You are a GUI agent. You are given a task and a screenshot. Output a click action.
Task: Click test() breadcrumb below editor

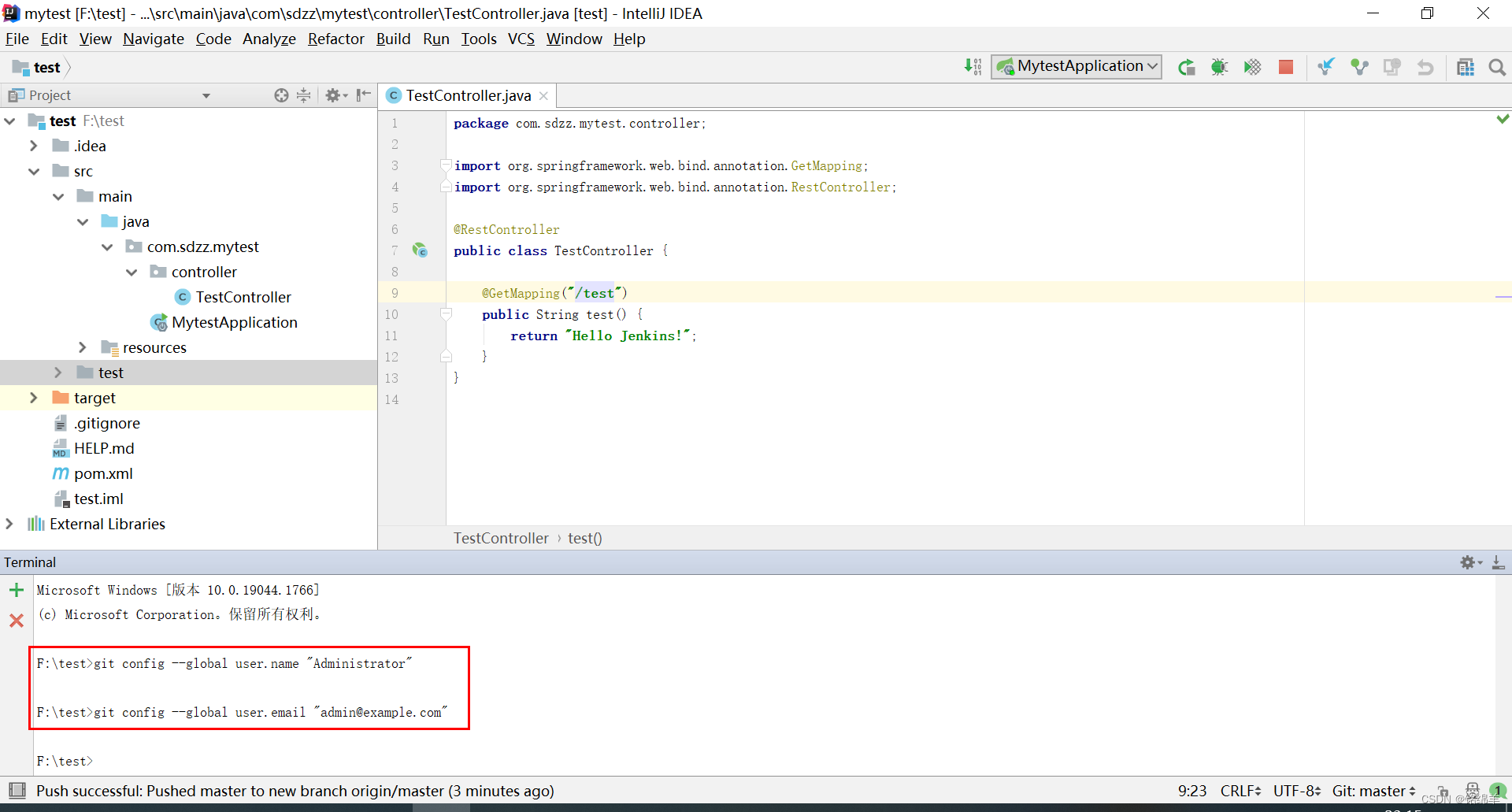585,538
